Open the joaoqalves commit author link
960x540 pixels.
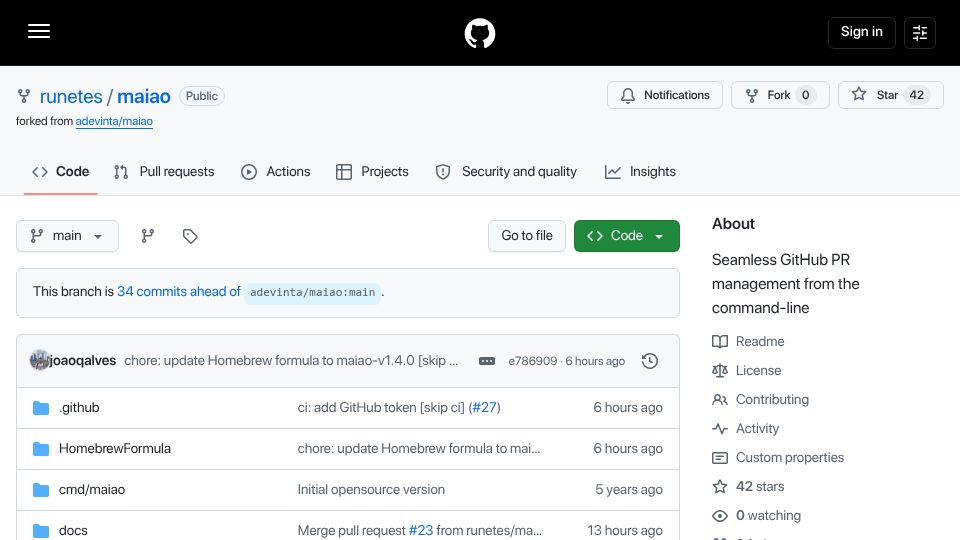(82, 361)
